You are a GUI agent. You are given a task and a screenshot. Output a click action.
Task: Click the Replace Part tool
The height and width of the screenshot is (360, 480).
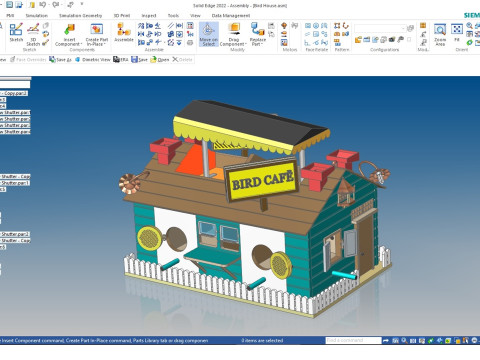point(258,34)
